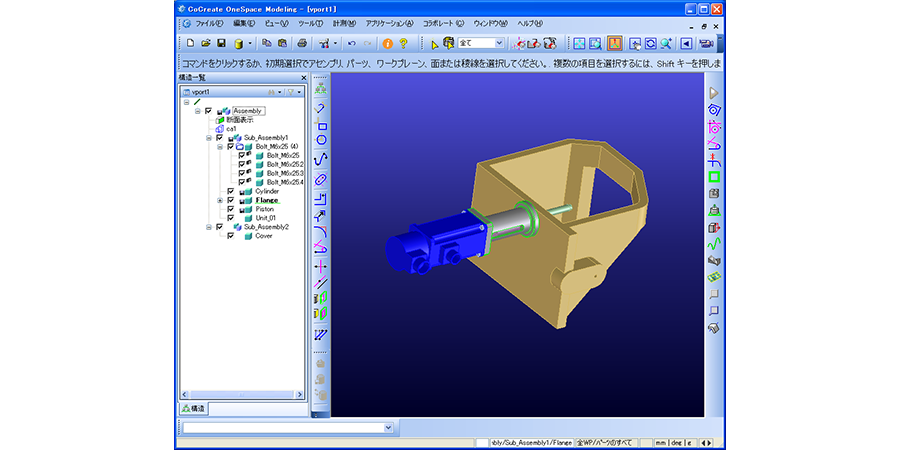Click the New document icon
Image resolution: width=900 pixels, height=450 pixels.
pyautogui.click(x=190, y=44)
